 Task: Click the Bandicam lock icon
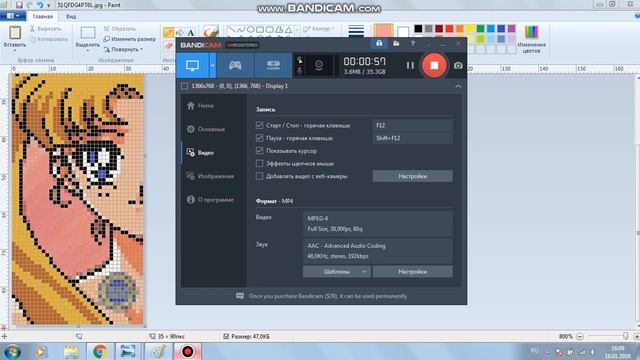point(379,43)
